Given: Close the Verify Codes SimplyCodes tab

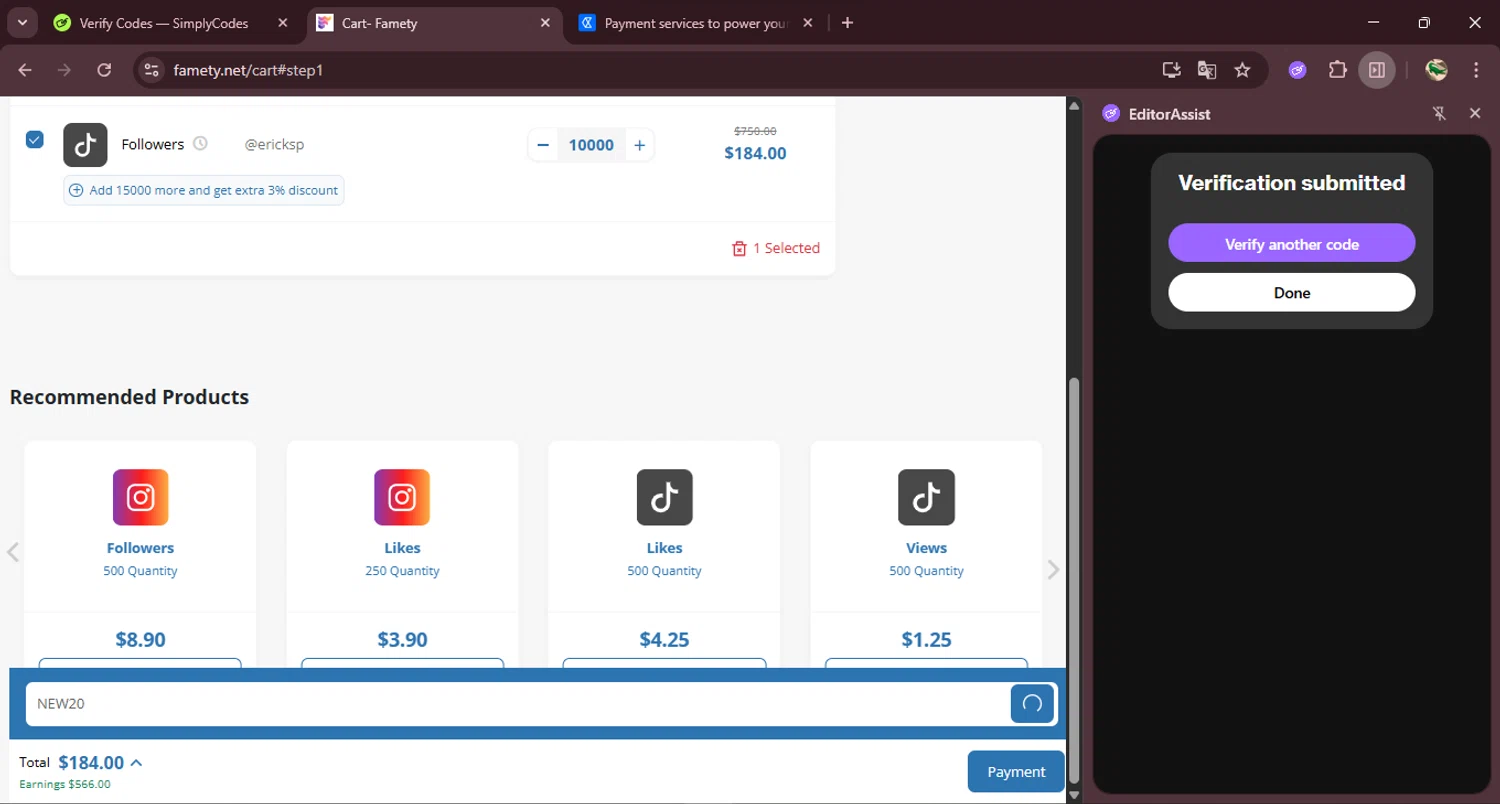Looking at the screenshot, I should [x=283, y=23].
